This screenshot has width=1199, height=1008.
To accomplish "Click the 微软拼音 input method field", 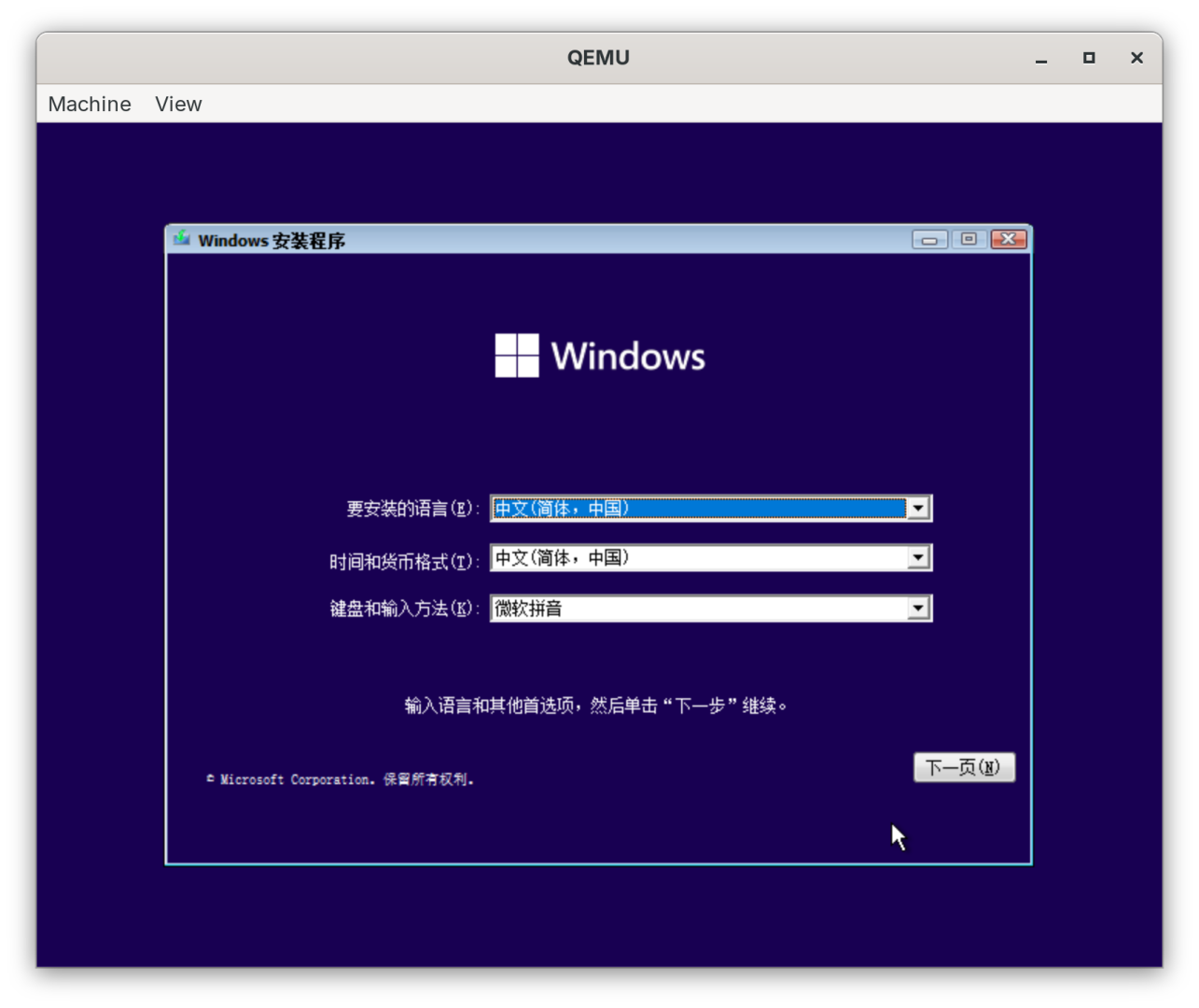I will pos(698,609).
